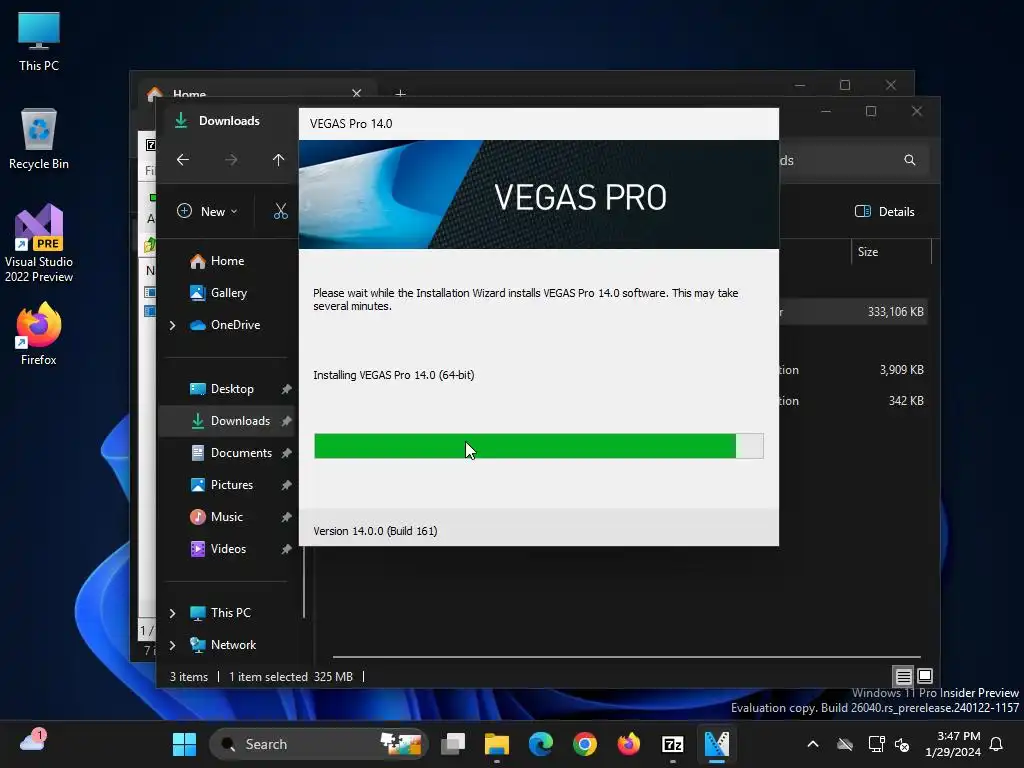Select Home in navigation pane
Image resolution: width=1024 pixels, height=768 pixels.
[225, 261]
